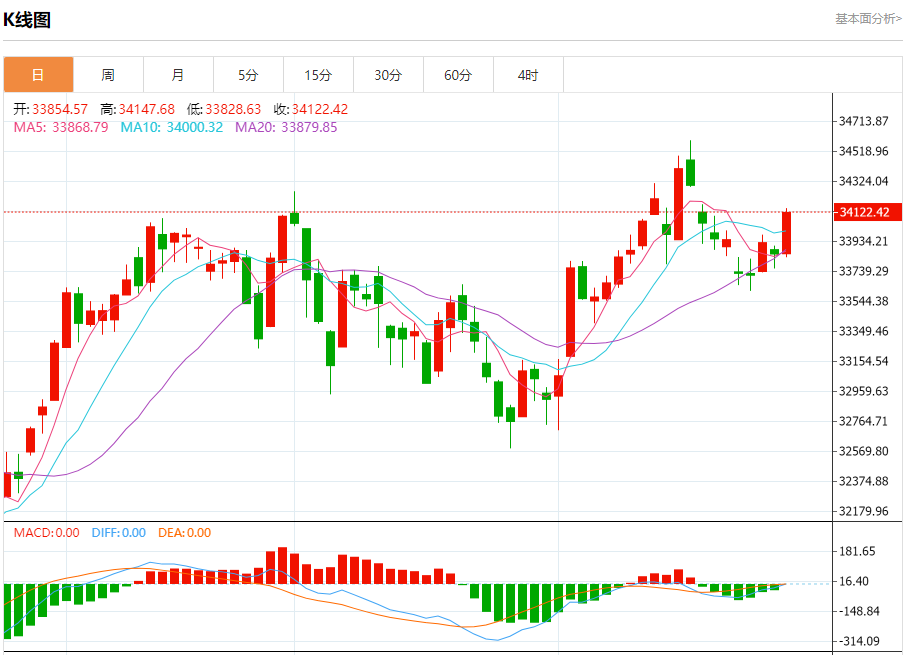Click the 32179.96 price axis label
Viewport: 912px width, 655px height.
(863, 511)
